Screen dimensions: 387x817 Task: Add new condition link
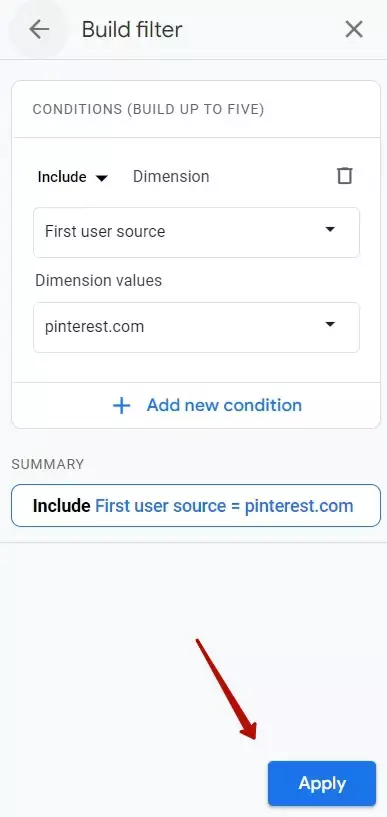pyautogui.click(x=224, y=405)
